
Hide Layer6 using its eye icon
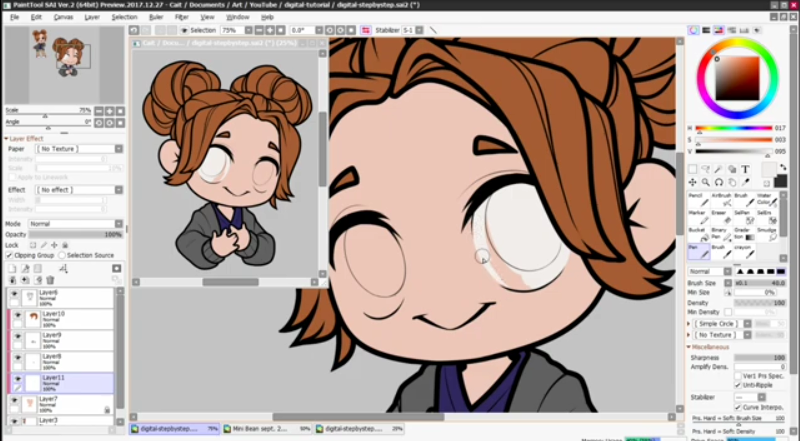[14, 294]
